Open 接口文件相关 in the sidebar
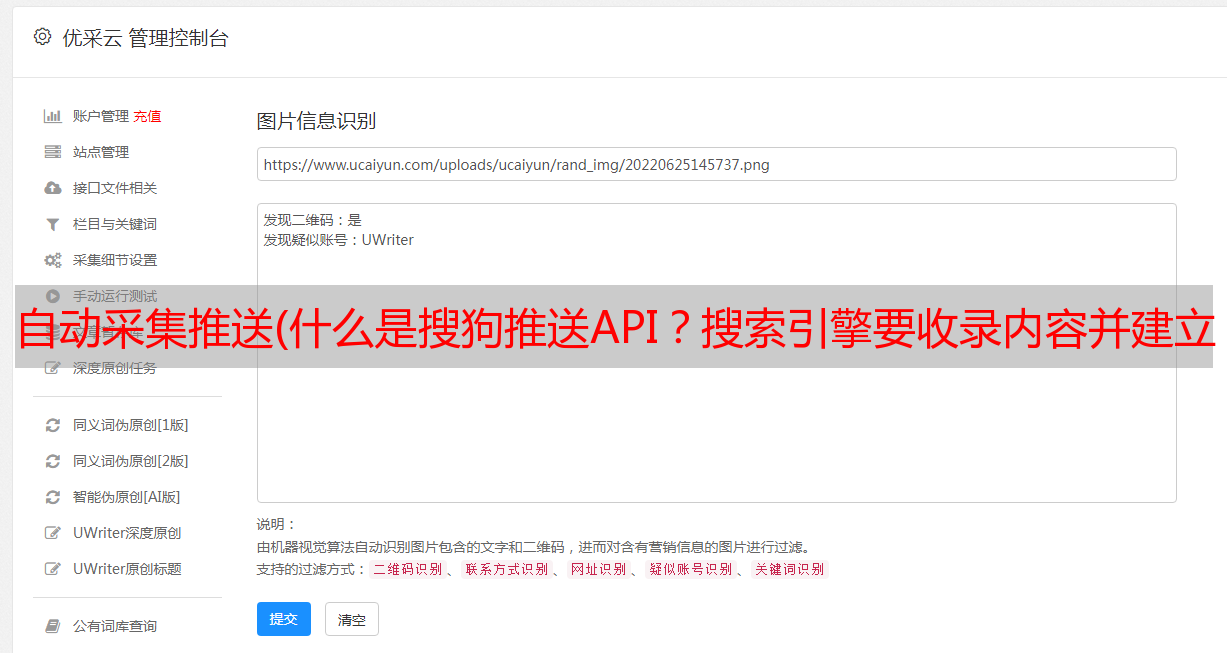This screenshot has height=653, width=1227. click(115, 188)
